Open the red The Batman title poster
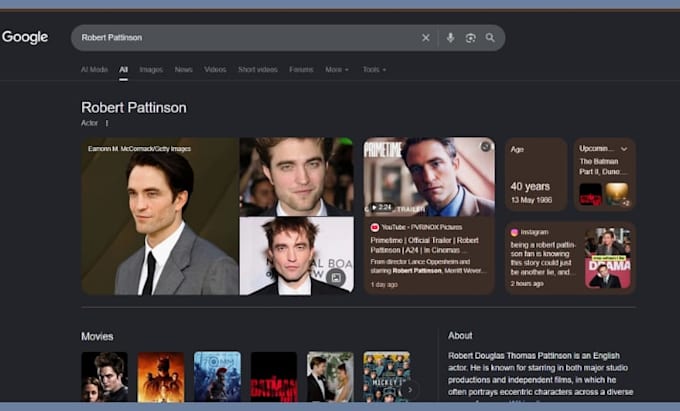 pyautogui.click(x=274, y=377)
